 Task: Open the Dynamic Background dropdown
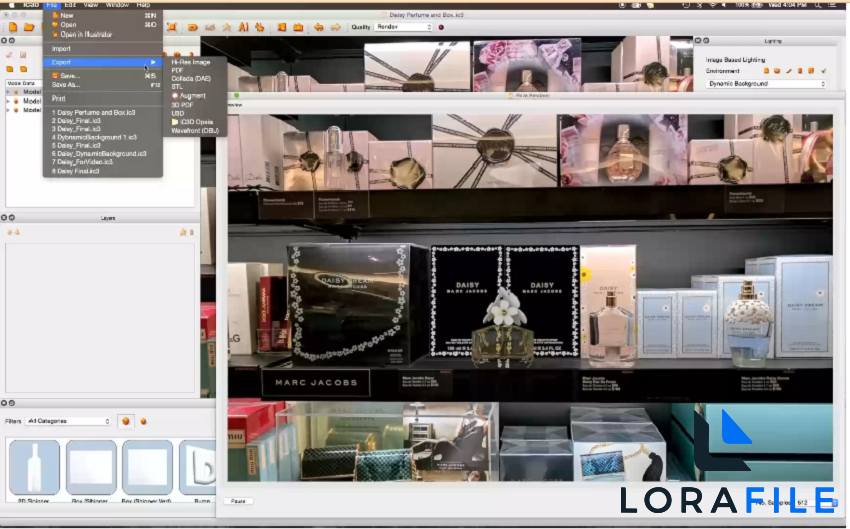pos(766,83)
